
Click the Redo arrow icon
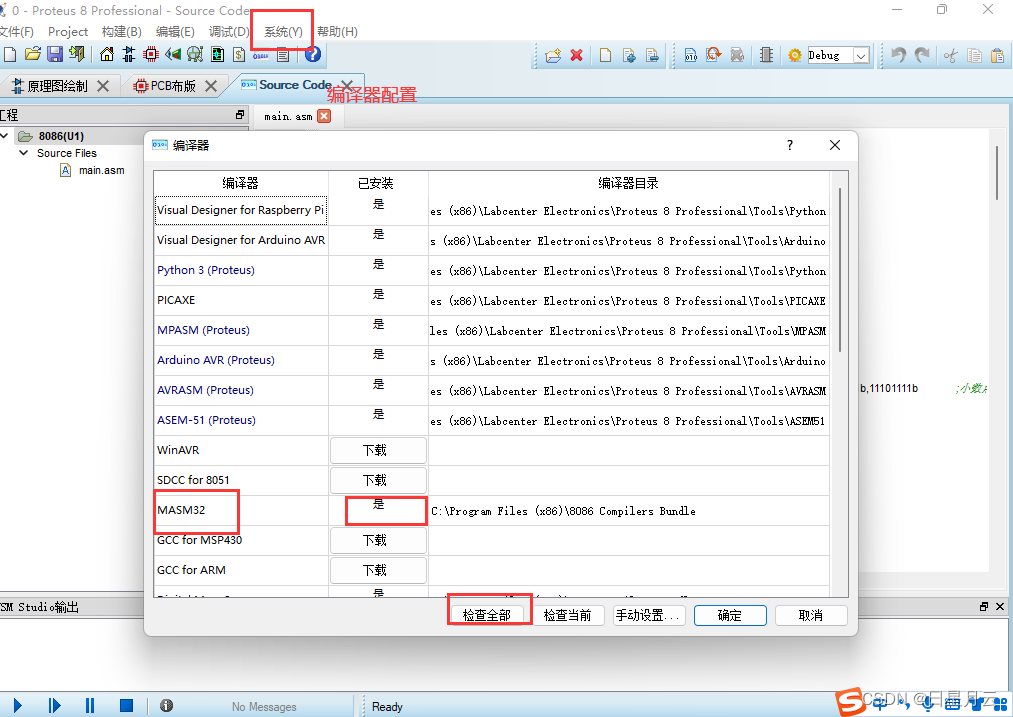(x=922, y=56)
